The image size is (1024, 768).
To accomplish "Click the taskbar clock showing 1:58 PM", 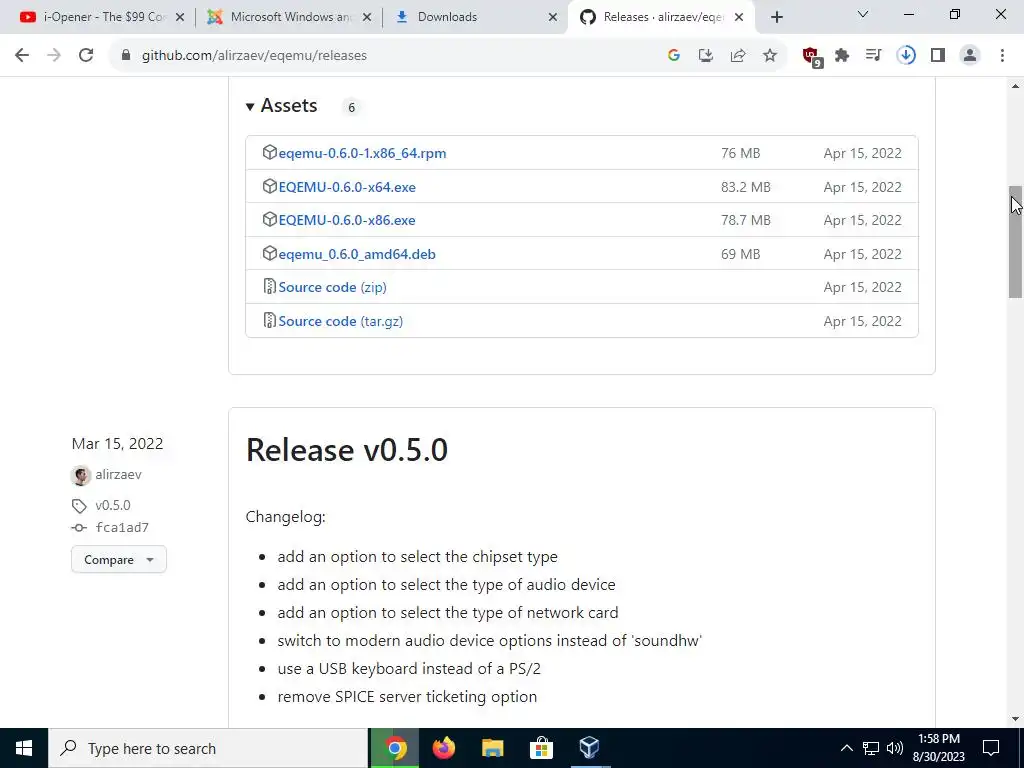I will coord(938,748).
